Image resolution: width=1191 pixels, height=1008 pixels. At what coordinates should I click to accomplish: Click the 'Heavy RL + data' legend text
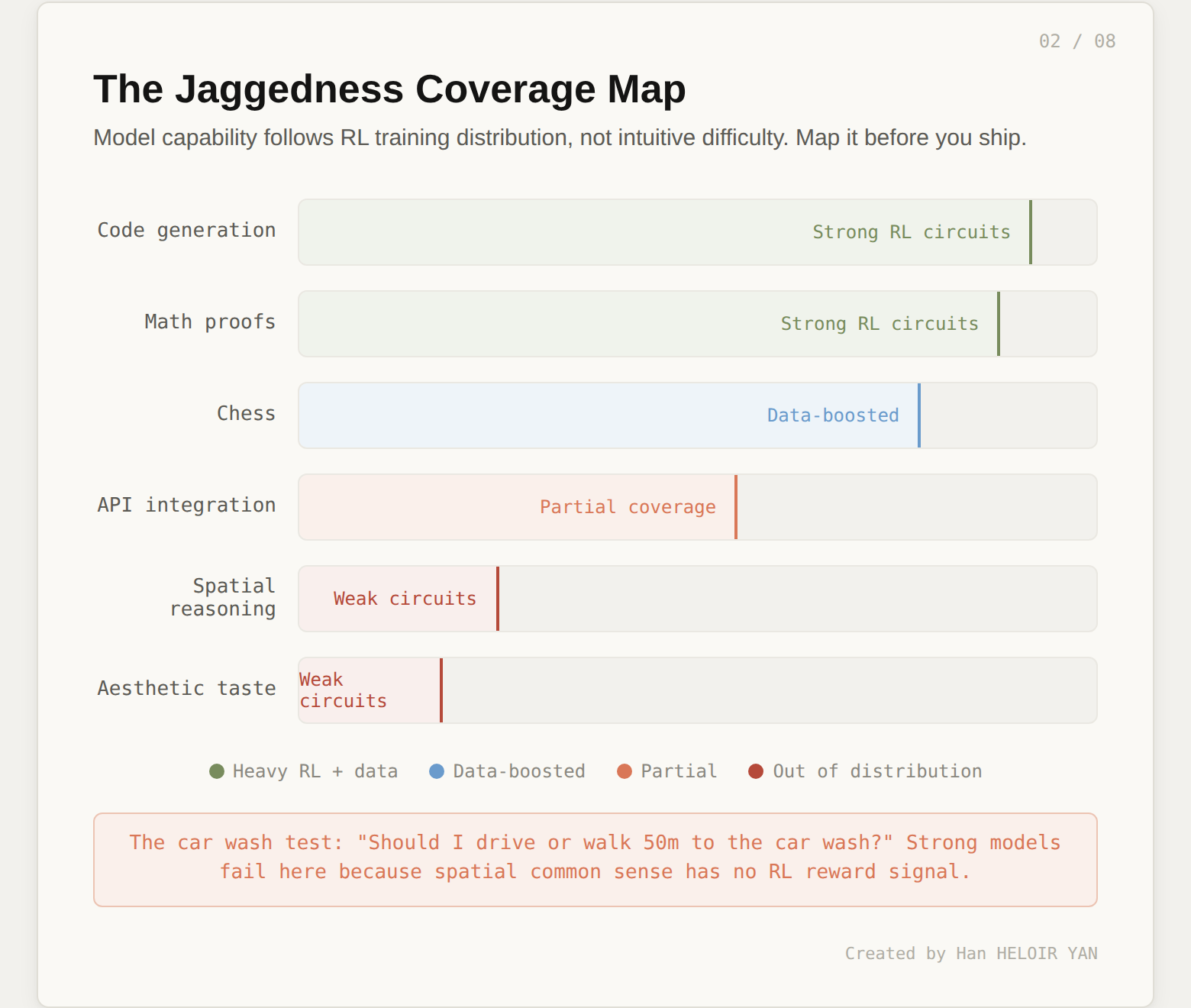(x=315, y=771)
